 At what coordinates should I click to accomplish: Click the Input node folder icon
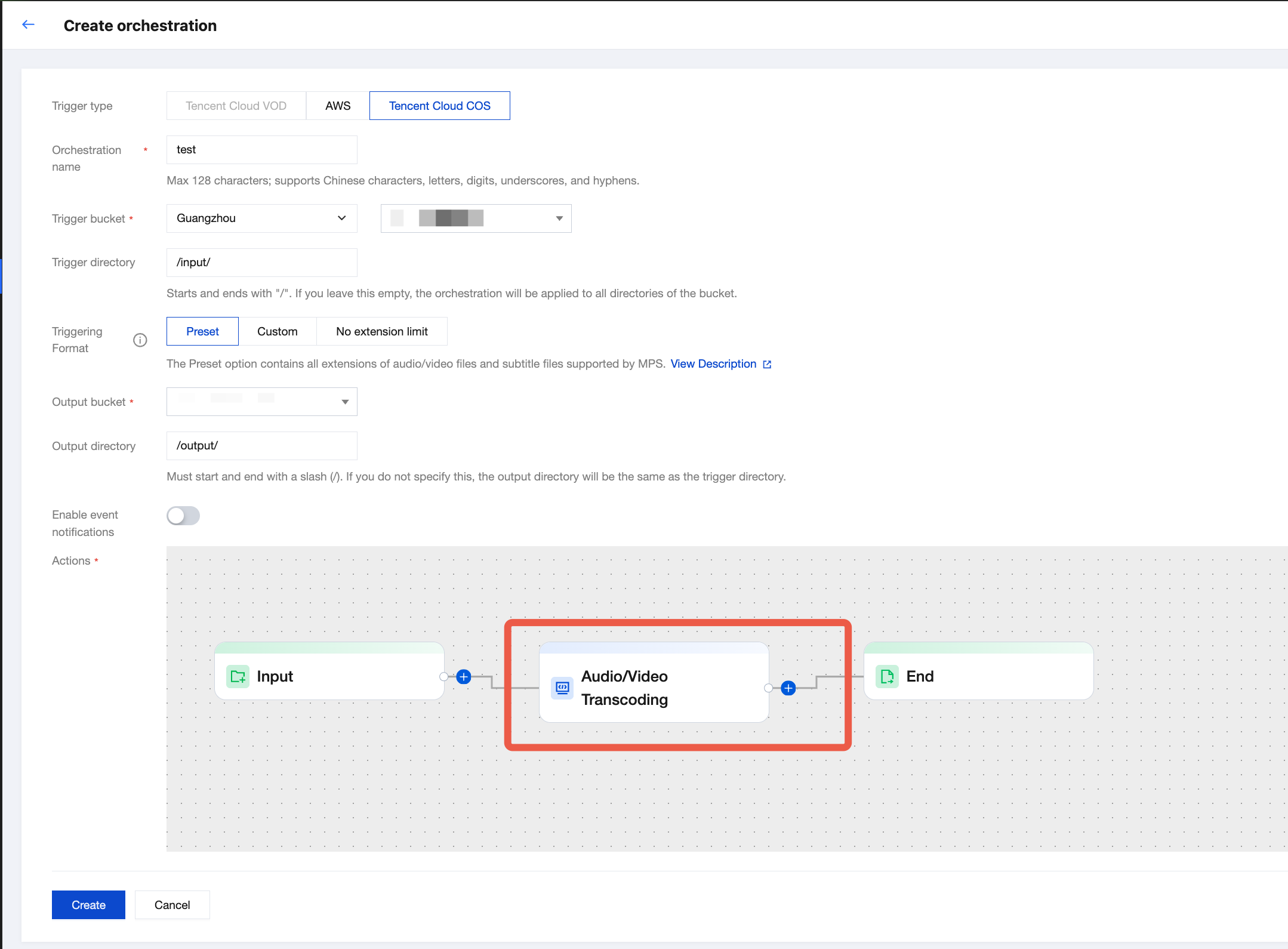pyautogui.click(x=238, y=676)
